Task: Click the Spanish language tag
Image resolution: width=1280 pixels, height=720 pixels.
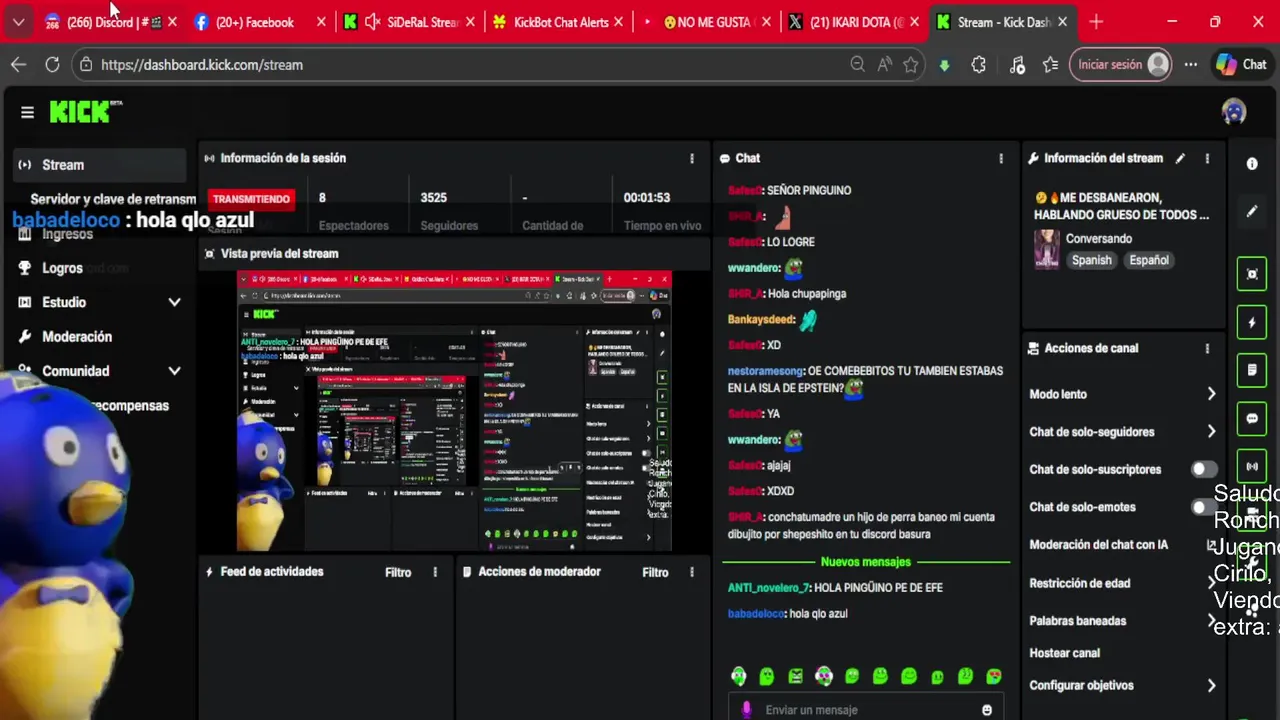Action: click(x=1091, y=260)
